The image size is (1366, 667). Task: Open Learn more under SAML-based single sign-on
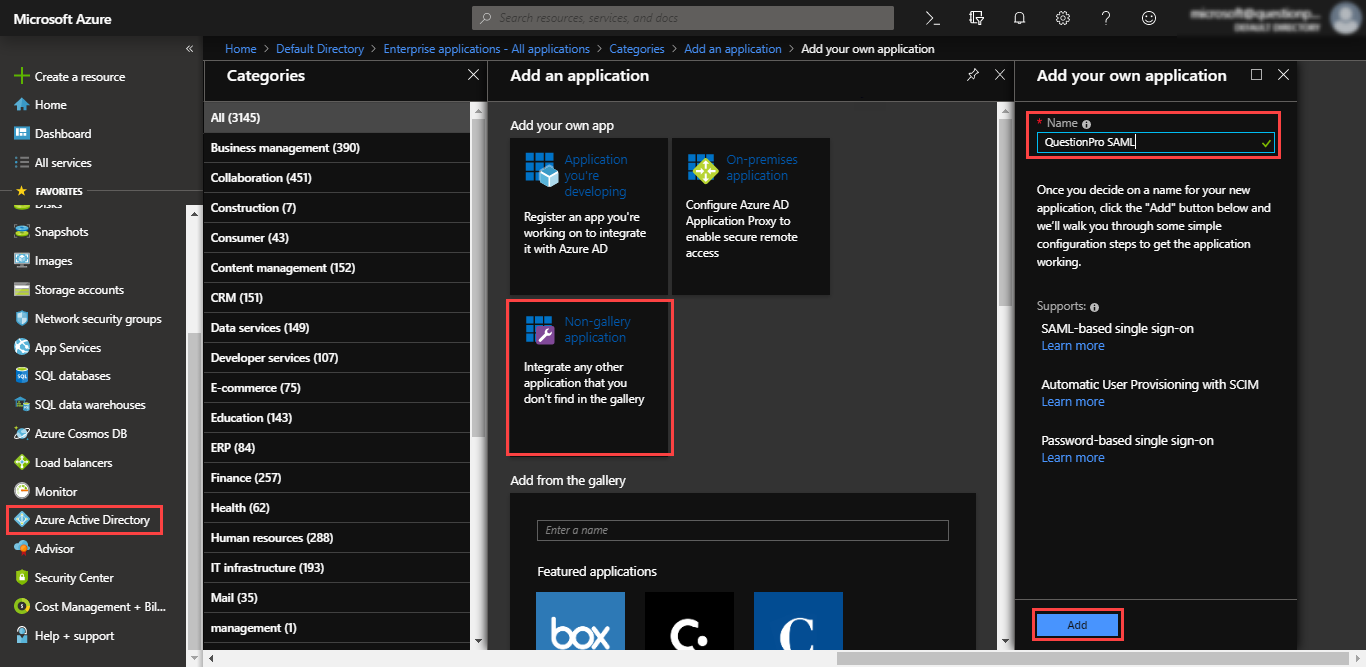[1073, 346]
